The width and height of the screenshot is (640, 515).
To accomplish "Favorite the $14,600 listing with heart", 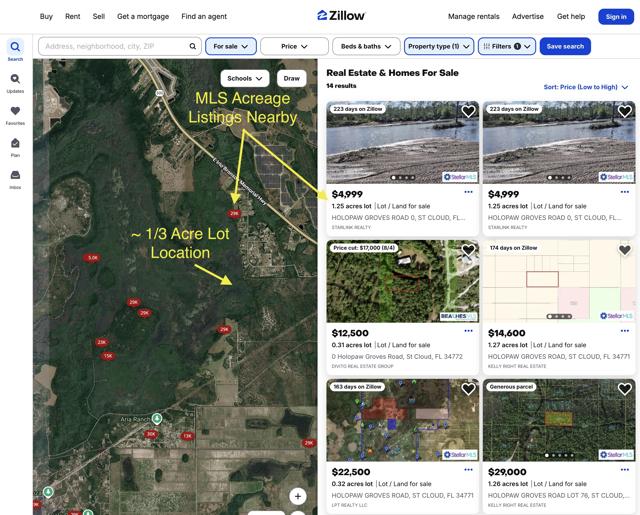I will tap(624, 250).
